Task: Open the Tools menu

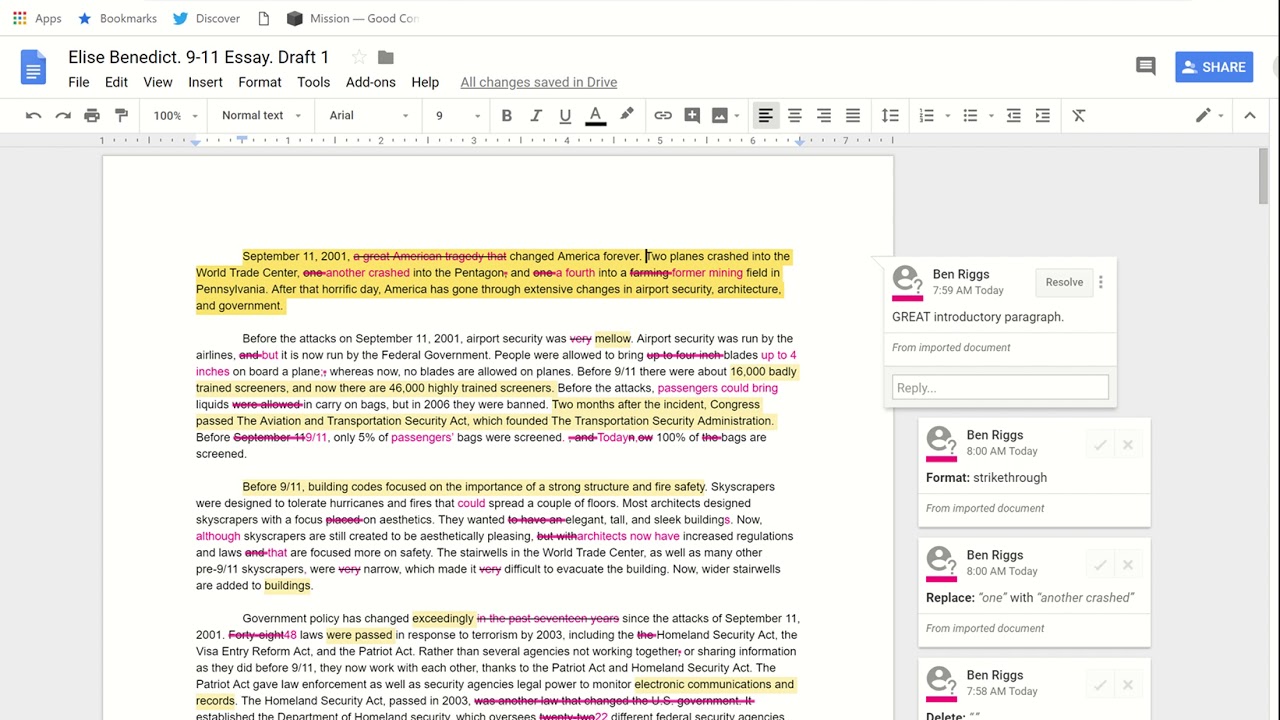Action: pos(313,82)
